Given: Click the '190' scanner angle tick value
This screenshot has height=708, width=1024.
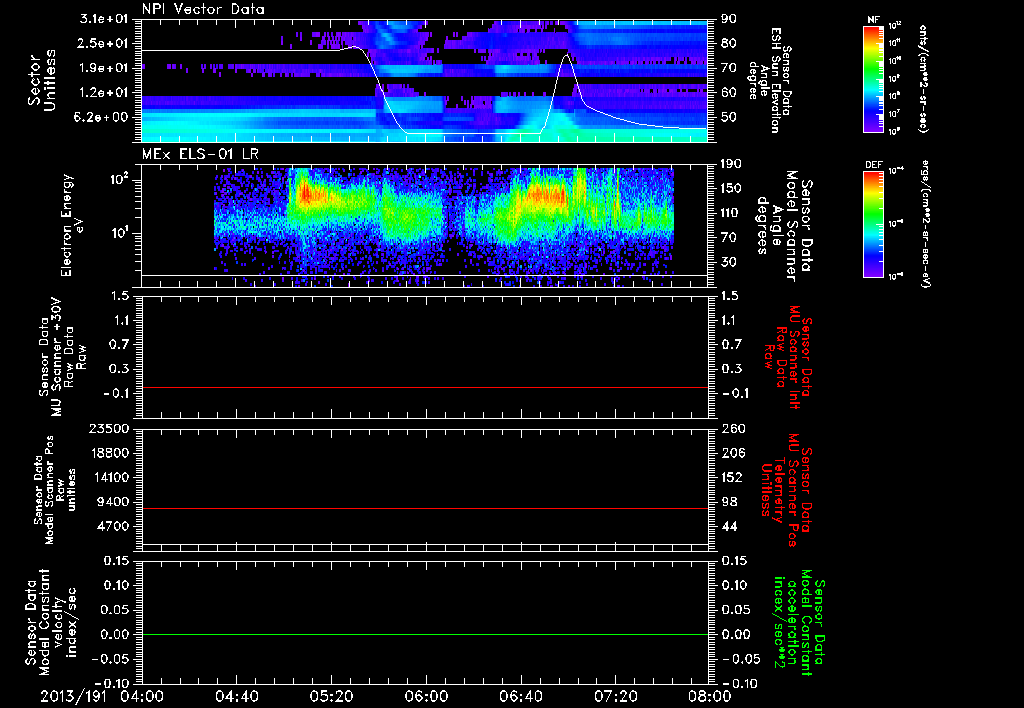Looking at the screenshot, I should [732, 163].
